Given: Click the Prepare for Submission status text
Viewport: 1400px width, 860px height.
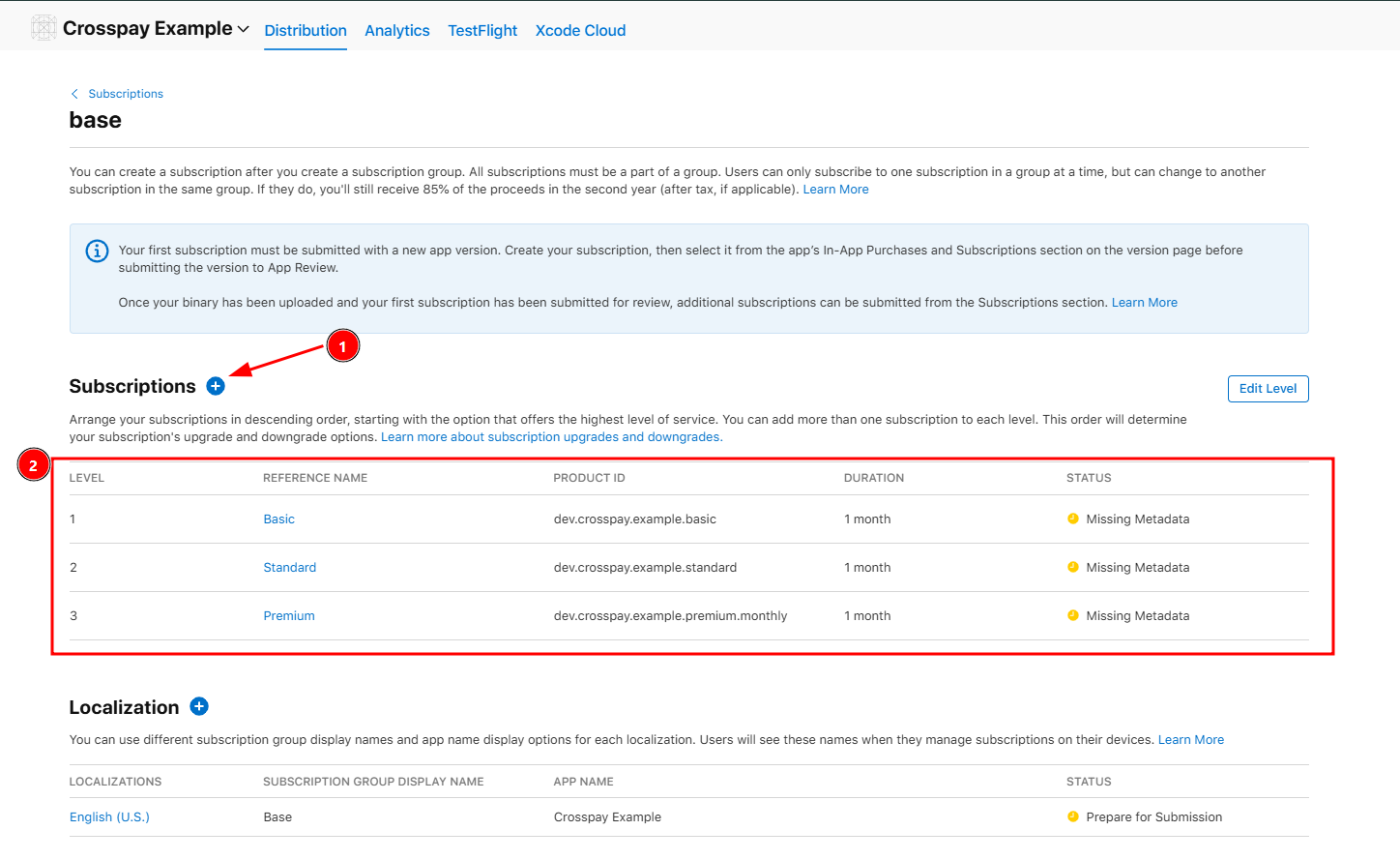Looking at the screenshot, I should pyautogui.click(x=1154, y=817).
